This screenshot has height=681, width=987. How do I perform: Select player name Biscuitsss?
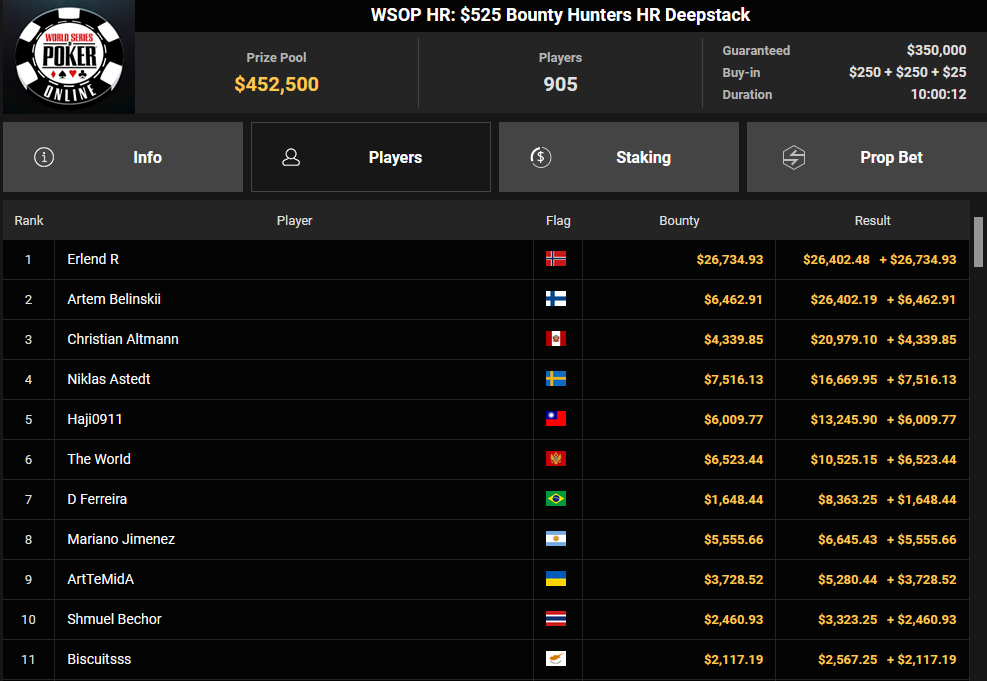(99, 659)
